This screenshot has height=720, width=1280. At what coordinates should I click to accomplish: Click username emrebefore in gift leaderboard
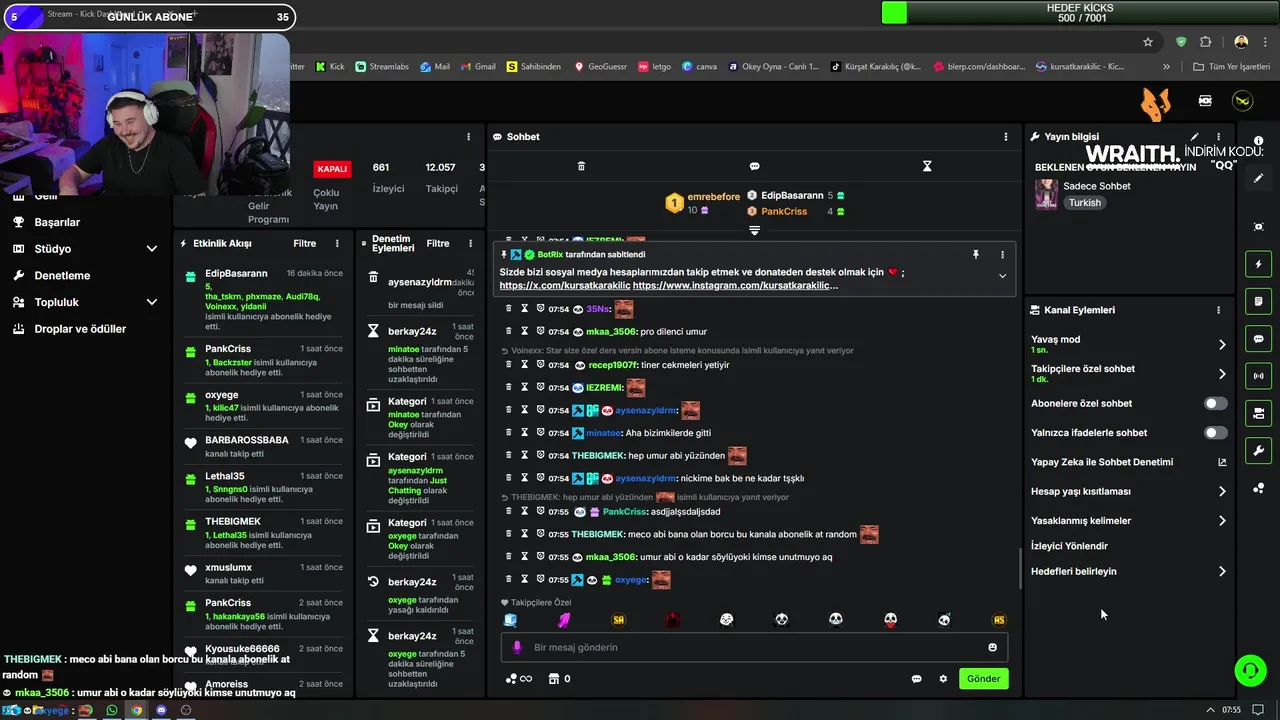point(713,197)
